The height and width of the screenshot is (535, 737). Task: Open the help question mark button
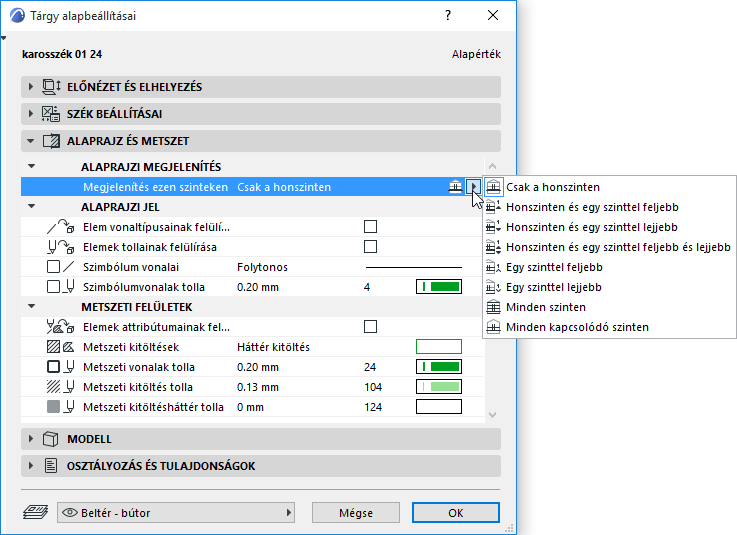tap(448, 16)
